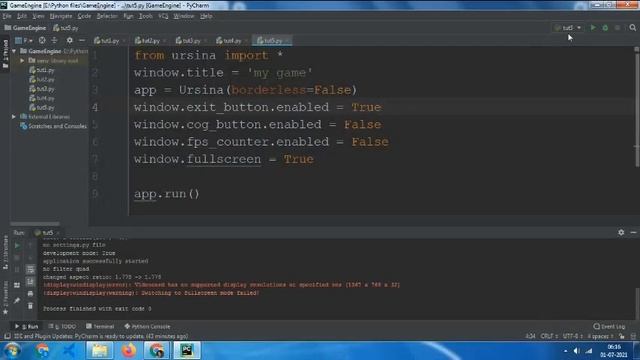Open Project panel settings gear
Image resolution: width=640 pixels, height=360 pixels.
(x=69, y=40)
